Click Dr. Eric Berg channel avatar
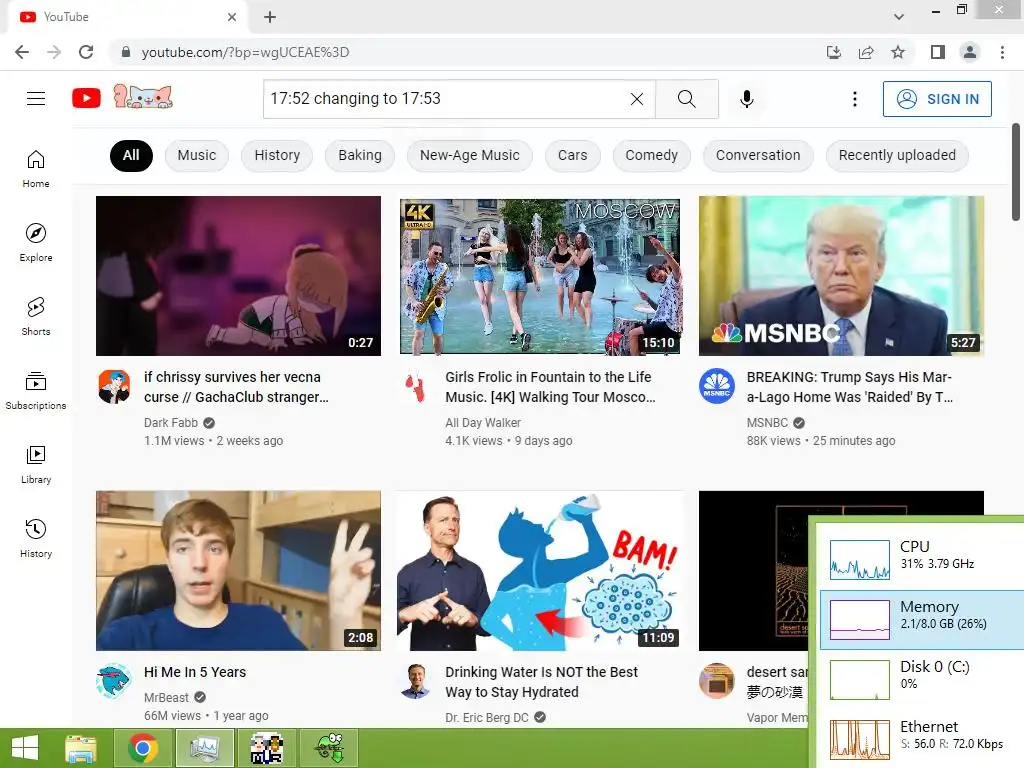 pyautogui.click(x=415, y=681)
